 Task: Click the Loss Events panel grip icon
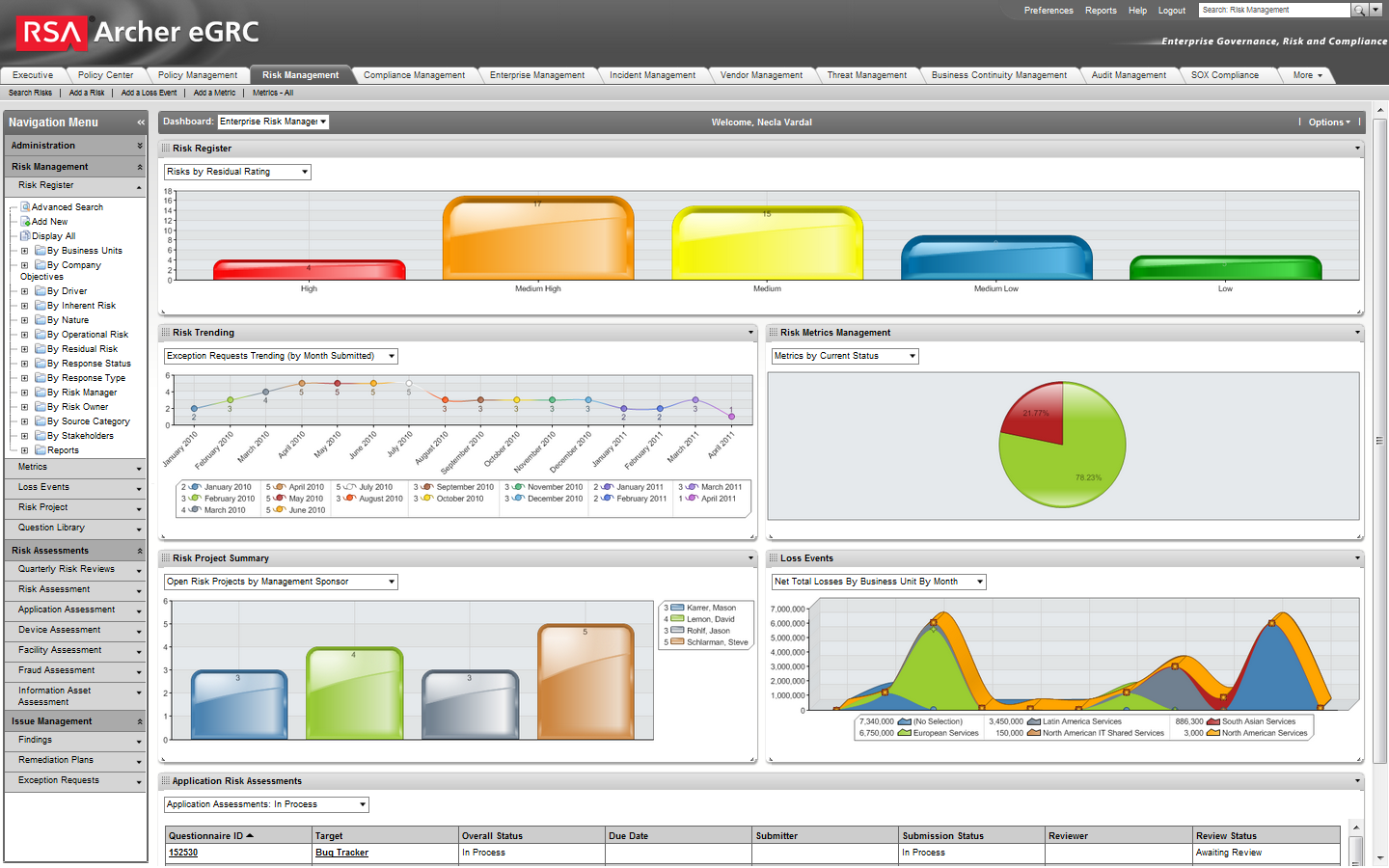(774, 558)
